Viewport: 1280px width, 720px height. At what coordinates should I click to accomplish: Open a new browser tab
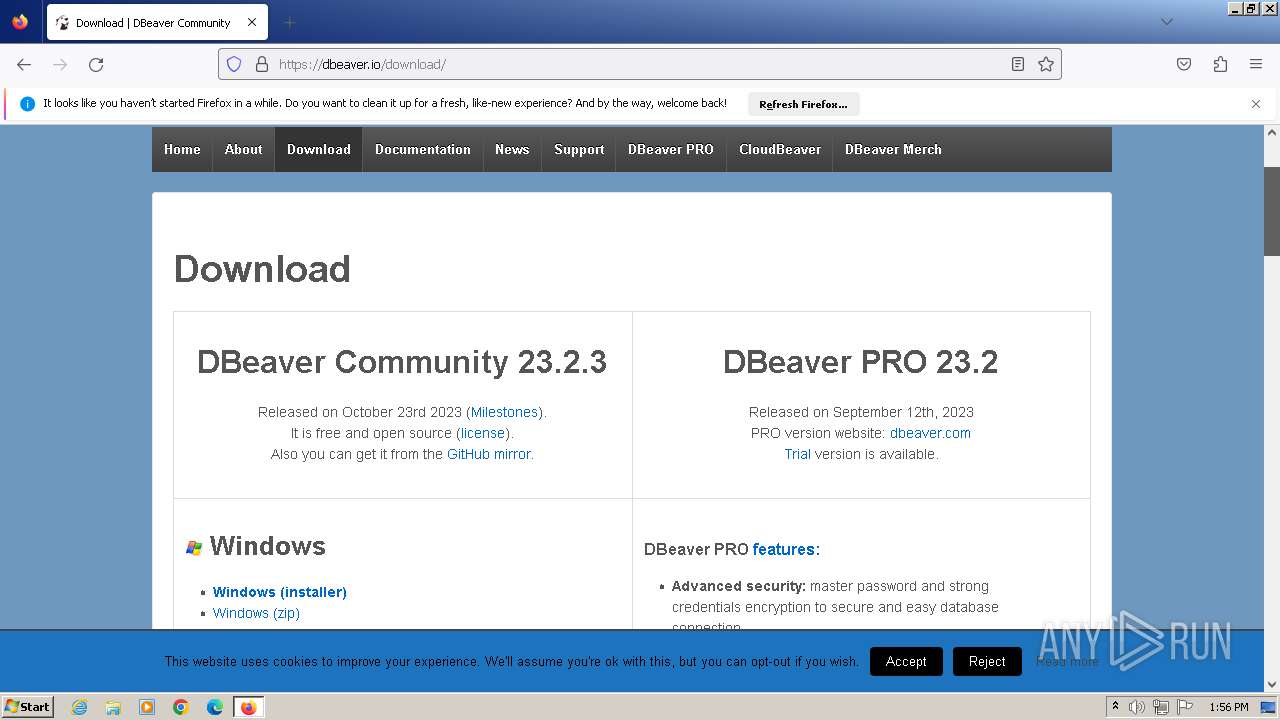click(x=289, y=22)
